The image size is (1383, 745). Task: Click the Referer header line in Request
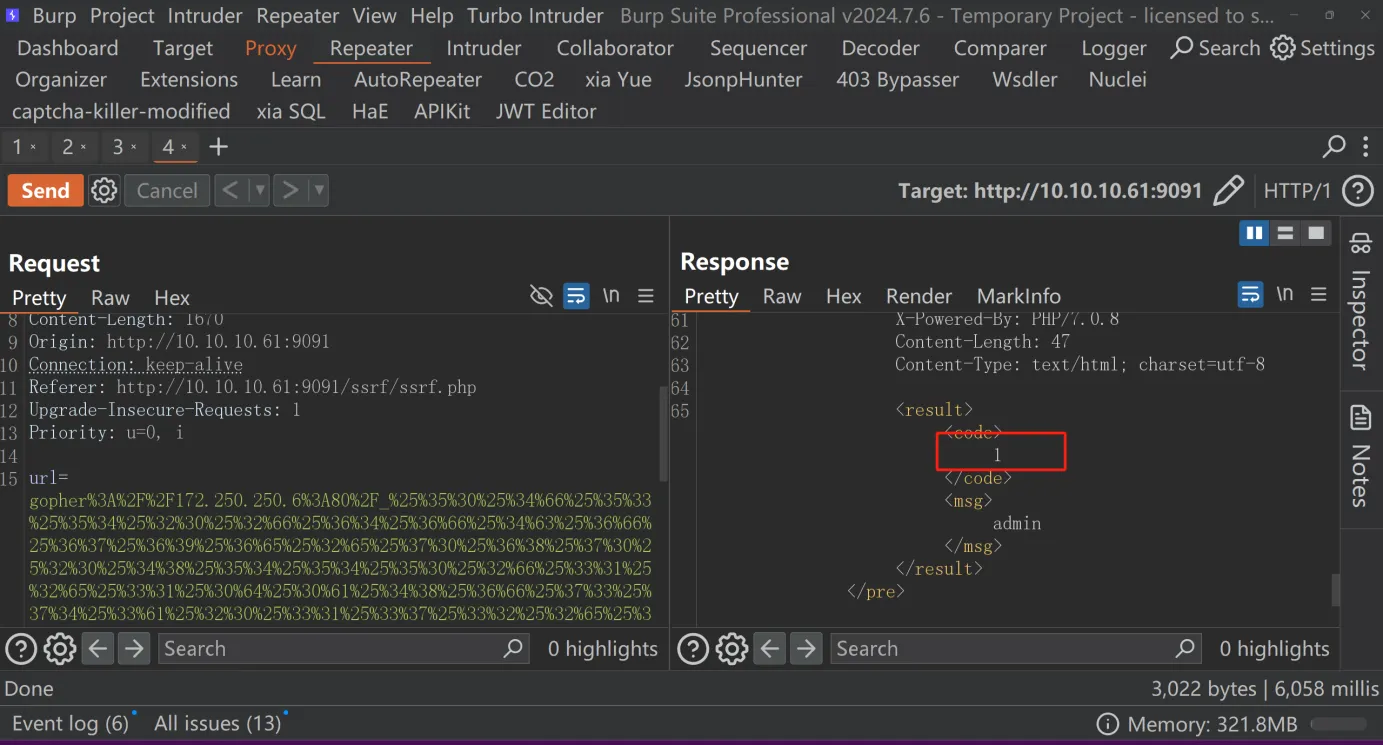click(x=252, y=387)
